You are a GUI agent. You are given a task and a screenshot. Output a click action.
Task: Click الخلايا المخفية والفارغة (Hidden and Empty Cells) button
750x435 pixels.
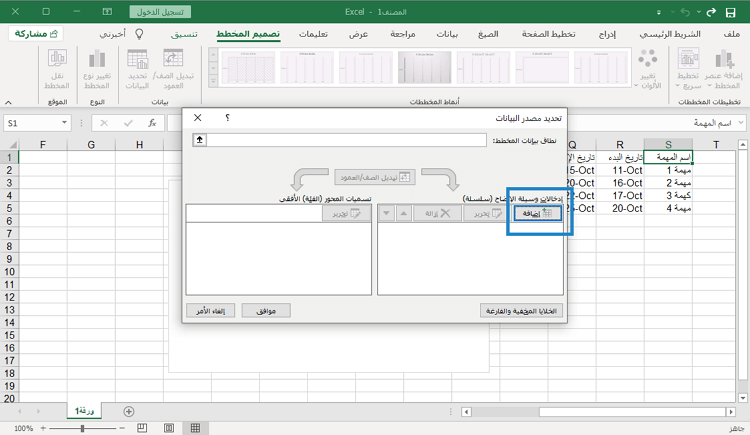521,311
